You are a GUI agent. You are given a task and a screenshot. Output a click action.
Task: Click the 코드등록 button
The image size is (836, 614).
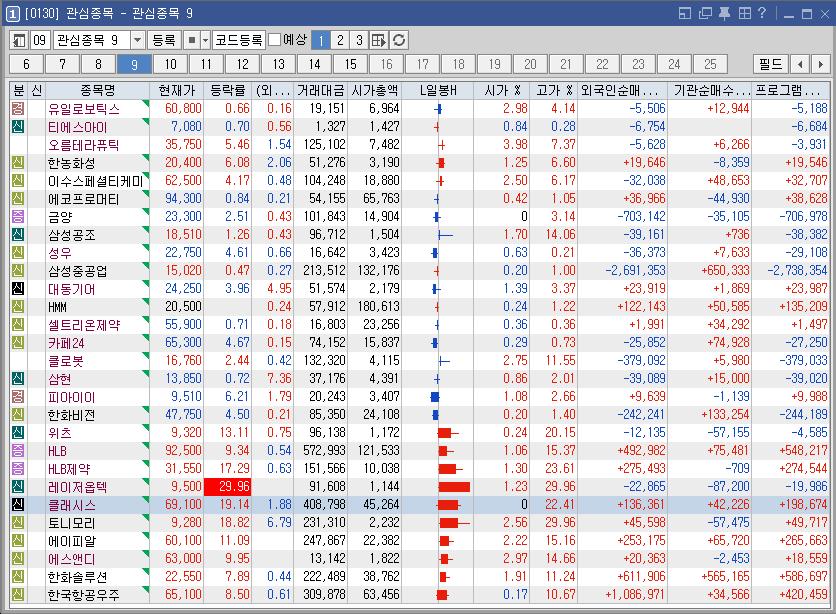pos(239,41)
